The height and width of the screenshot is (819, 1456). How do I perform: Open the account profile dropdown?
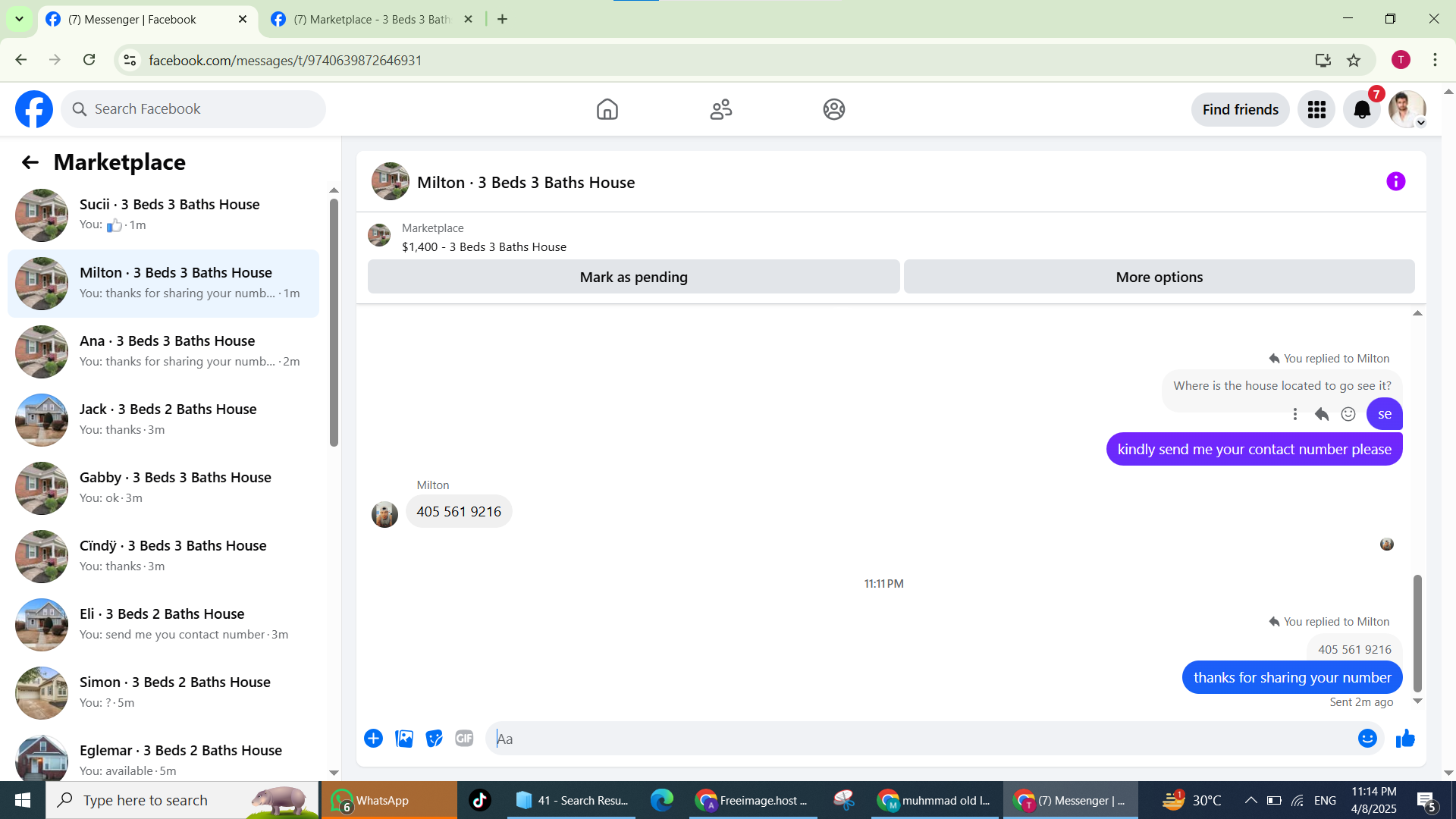(x=1407, y=110)
